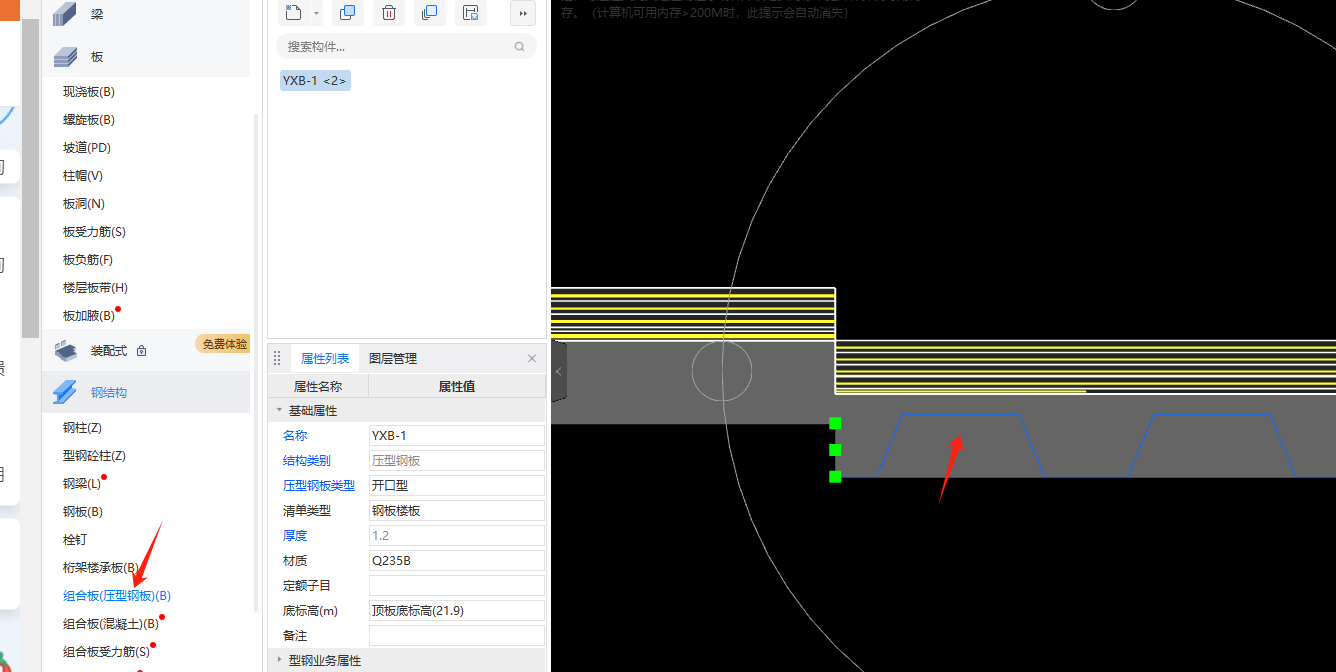Select 板洞(N) in the tree
The width and height of the screenshot is (1336, 672).
84,204
